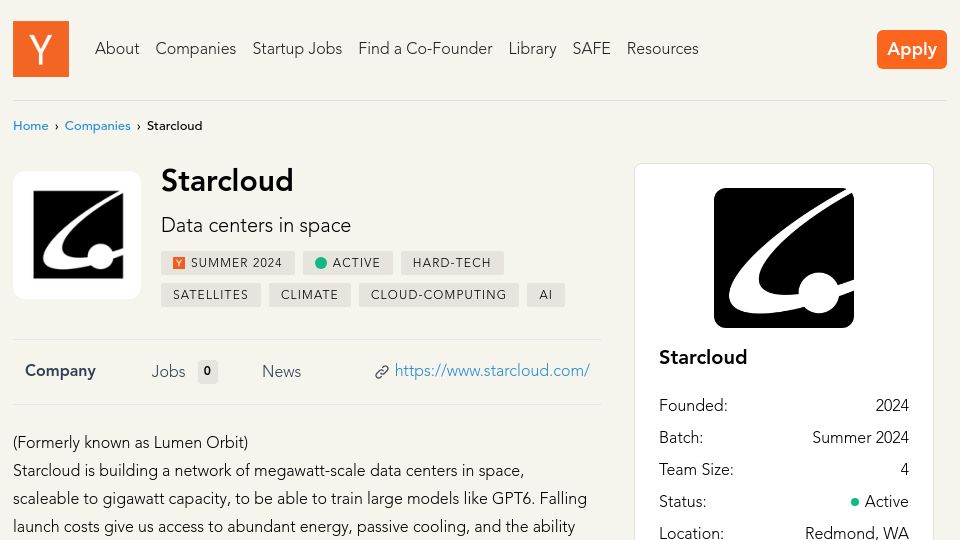This screenshot has width=960, height=540.
Task: Select the SATELLITES tag
Action: click(211, 294)
